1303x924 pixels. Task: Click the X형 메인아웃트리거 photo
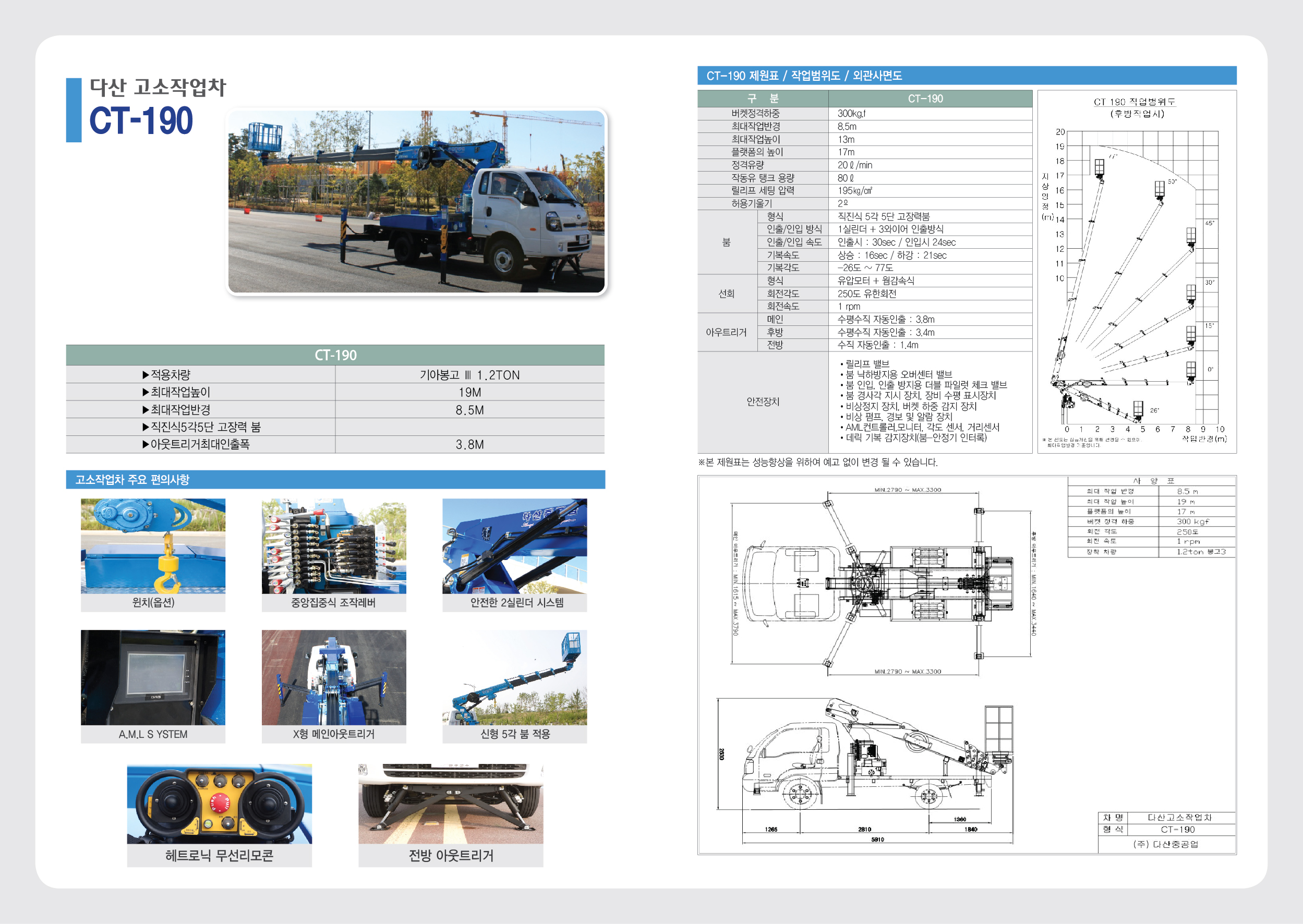334,677
